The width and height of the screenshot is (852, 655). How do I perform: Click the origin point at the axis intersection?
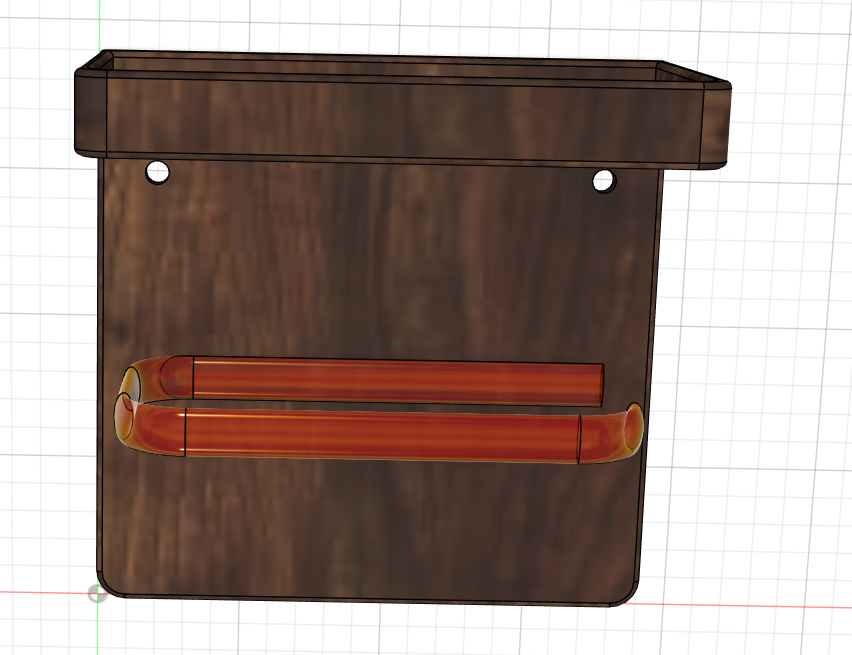point(97,594)
